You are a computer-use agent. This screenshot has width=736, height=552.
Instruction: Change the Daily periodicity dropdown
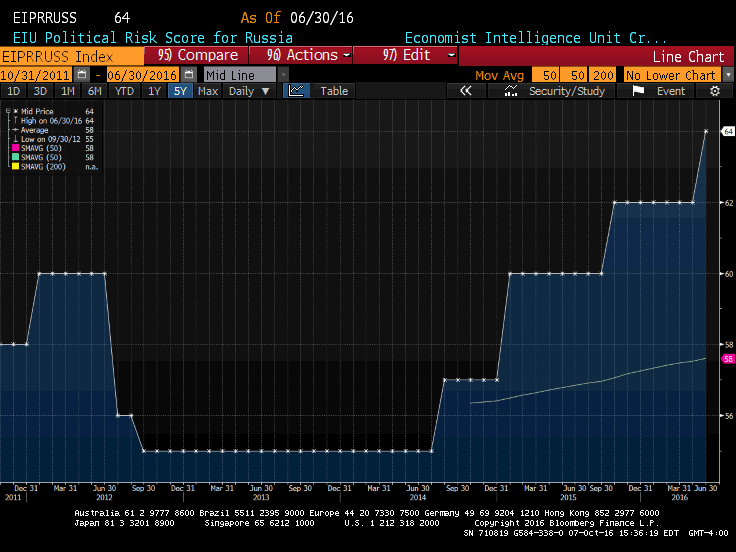(249, 91)
